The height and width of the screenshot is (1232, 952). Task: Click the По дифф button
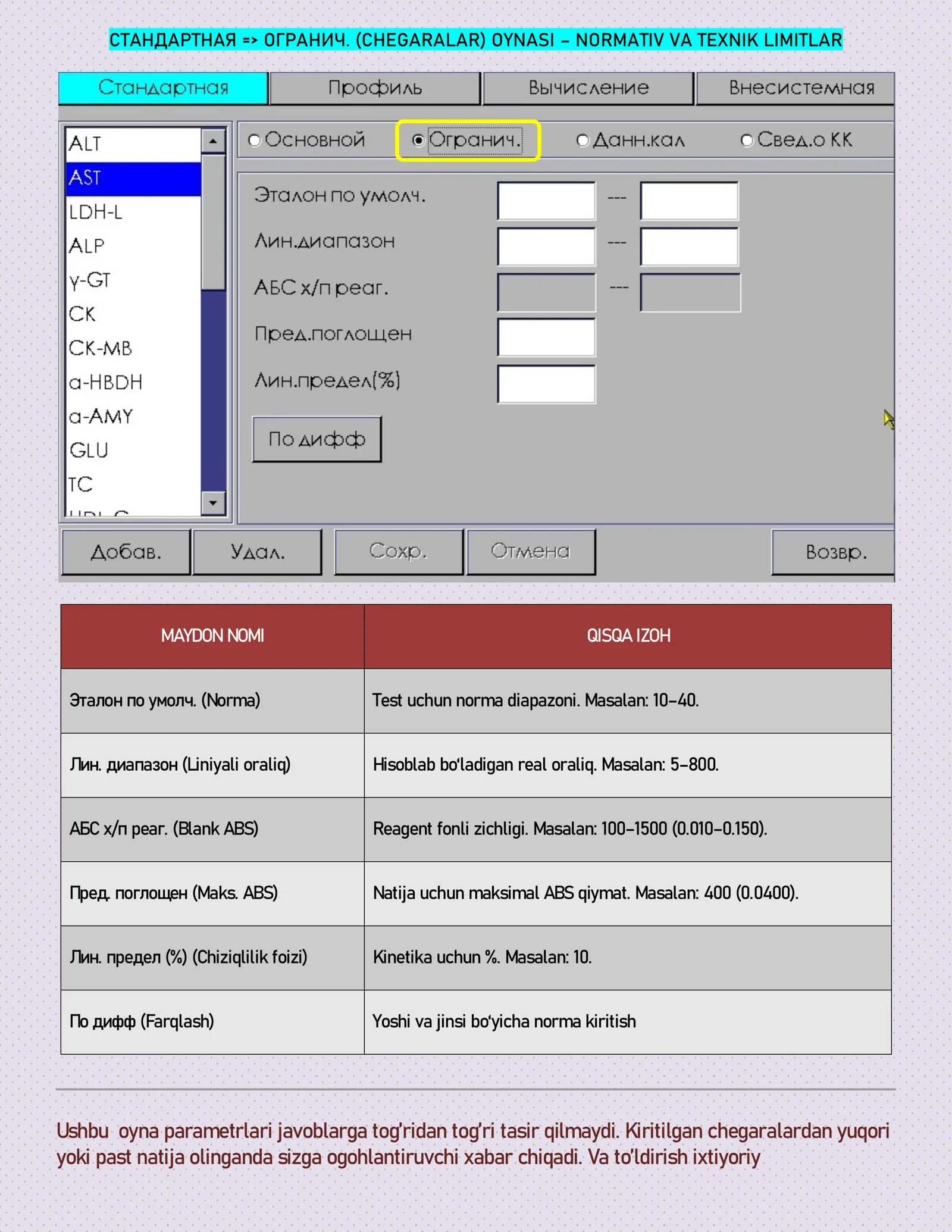click(317, 439)
